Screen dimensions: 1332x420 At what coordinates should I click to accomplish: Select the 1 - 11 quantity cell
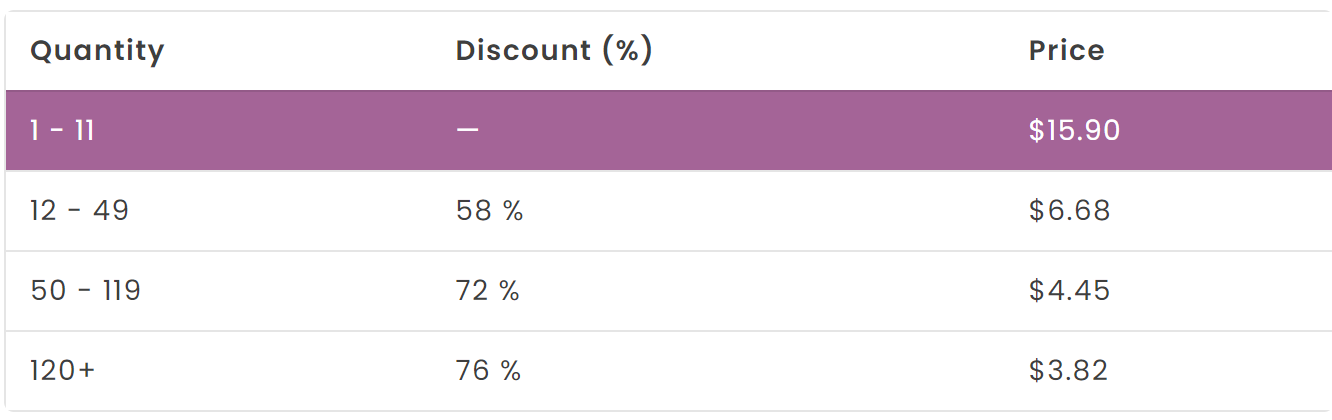coord(62,131)
